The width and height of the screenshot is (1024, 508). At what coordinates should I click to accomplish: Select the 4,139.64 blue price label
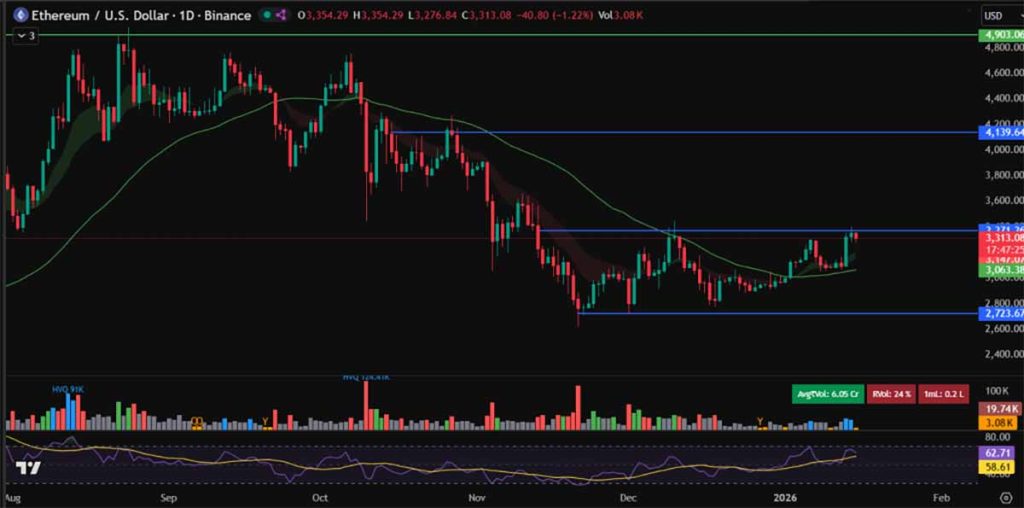(x=1001, y=133)
